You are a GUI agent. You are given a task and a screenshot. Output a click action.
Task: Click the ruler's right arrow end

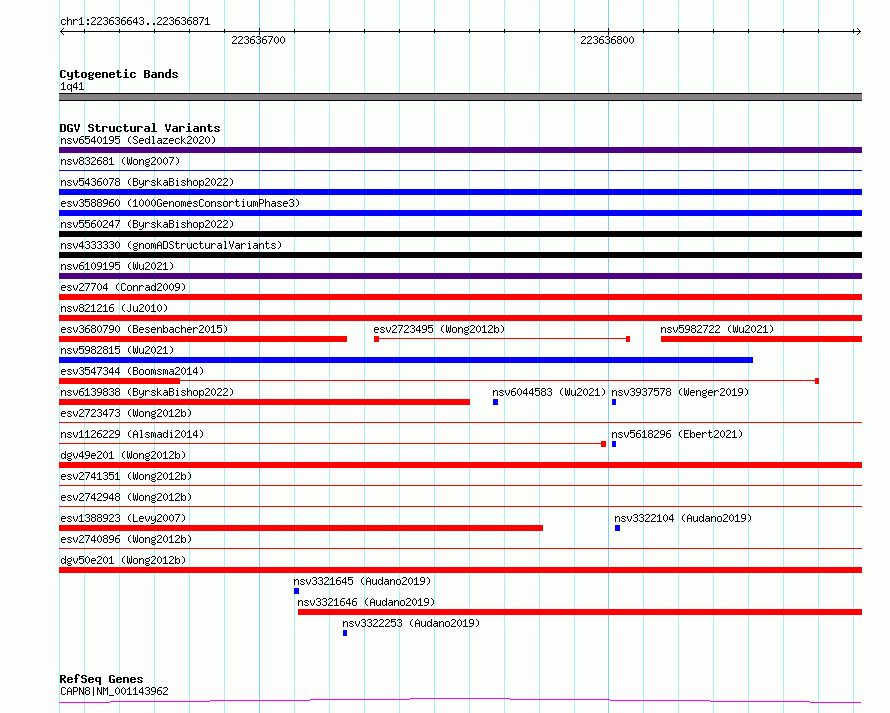(x=858, y=31)
